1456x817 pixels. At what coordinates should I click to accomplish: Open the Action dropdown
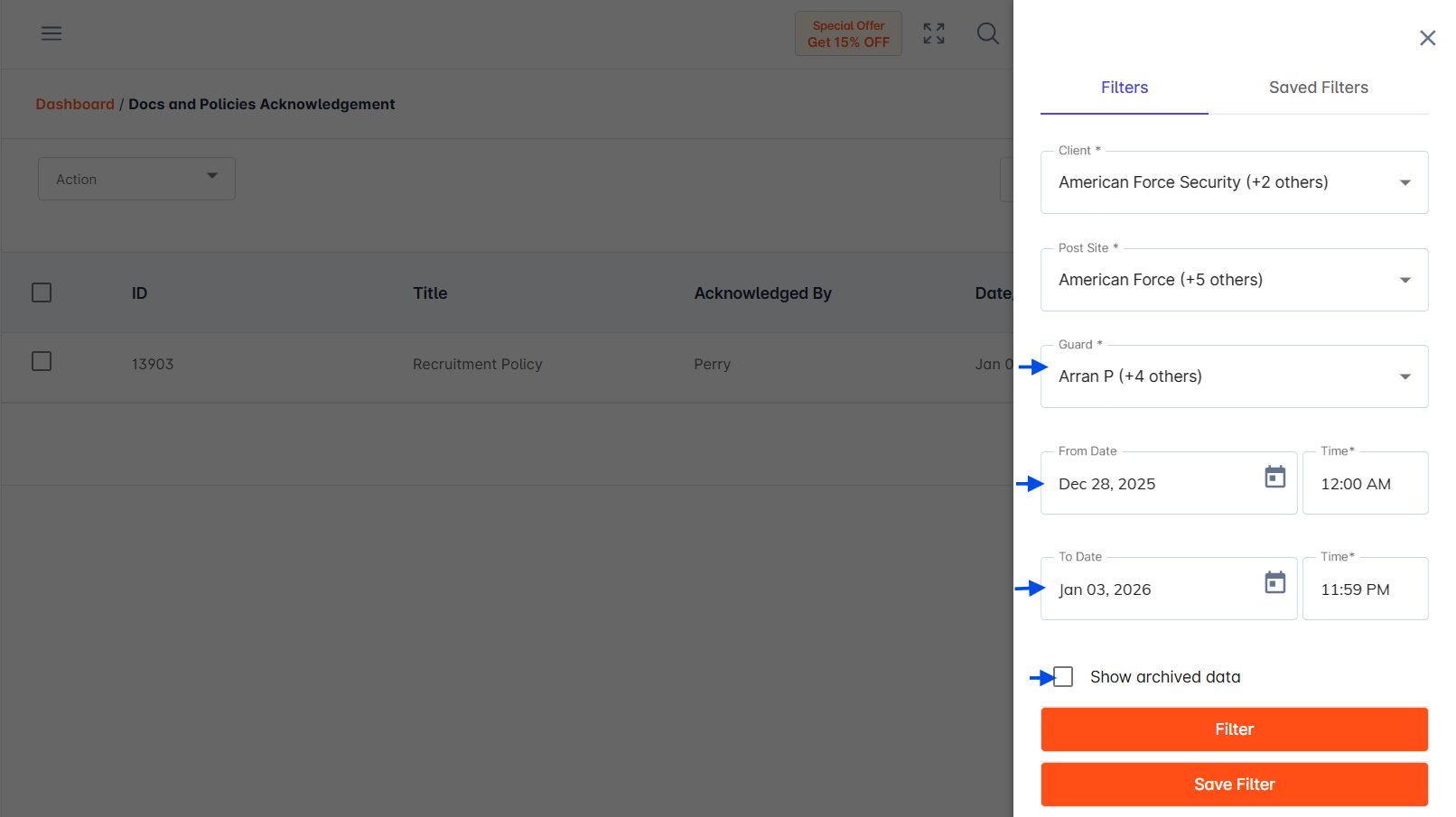point(136,179)
